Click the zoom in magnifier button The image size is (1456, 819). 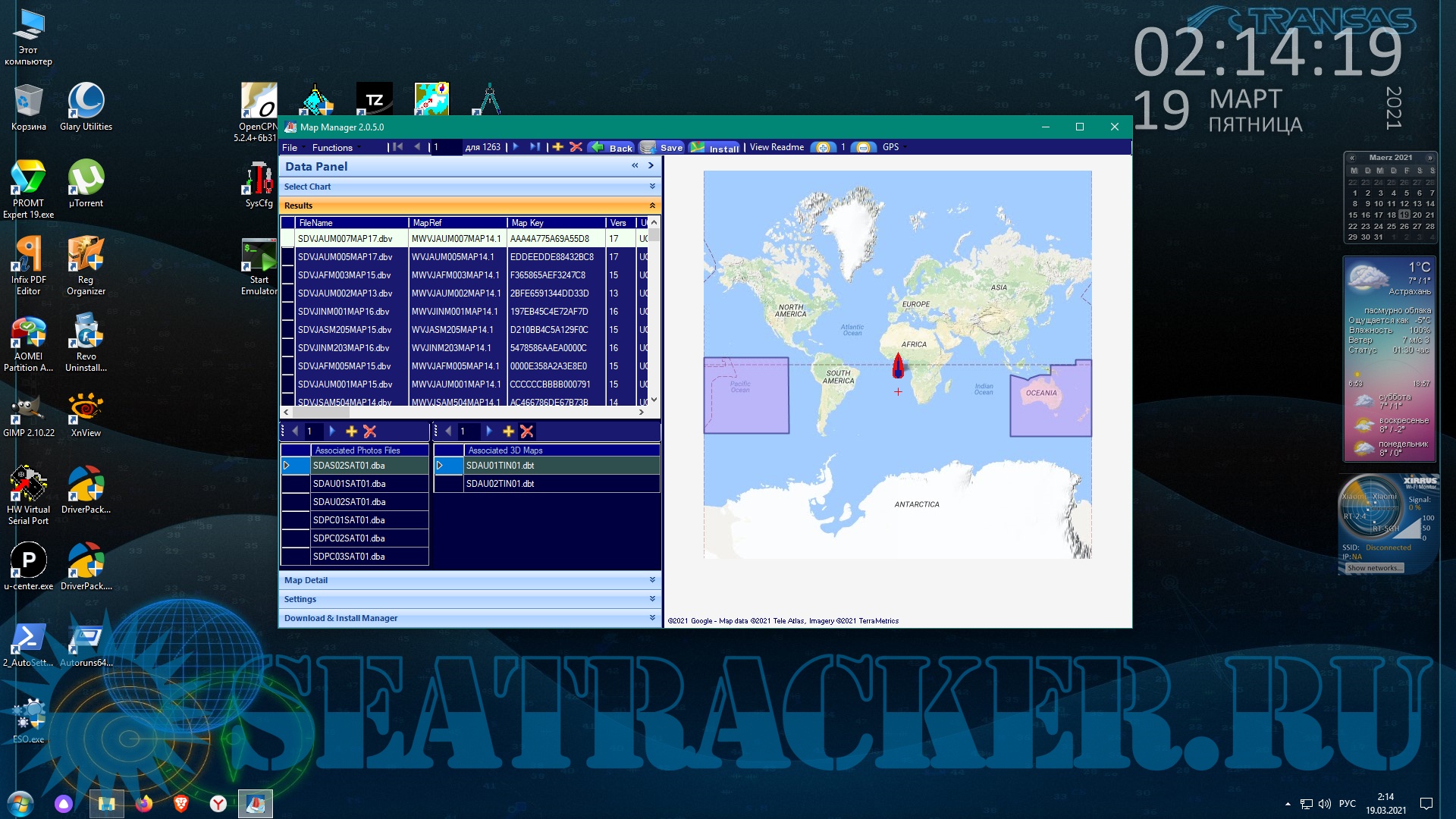pos(823,147)
